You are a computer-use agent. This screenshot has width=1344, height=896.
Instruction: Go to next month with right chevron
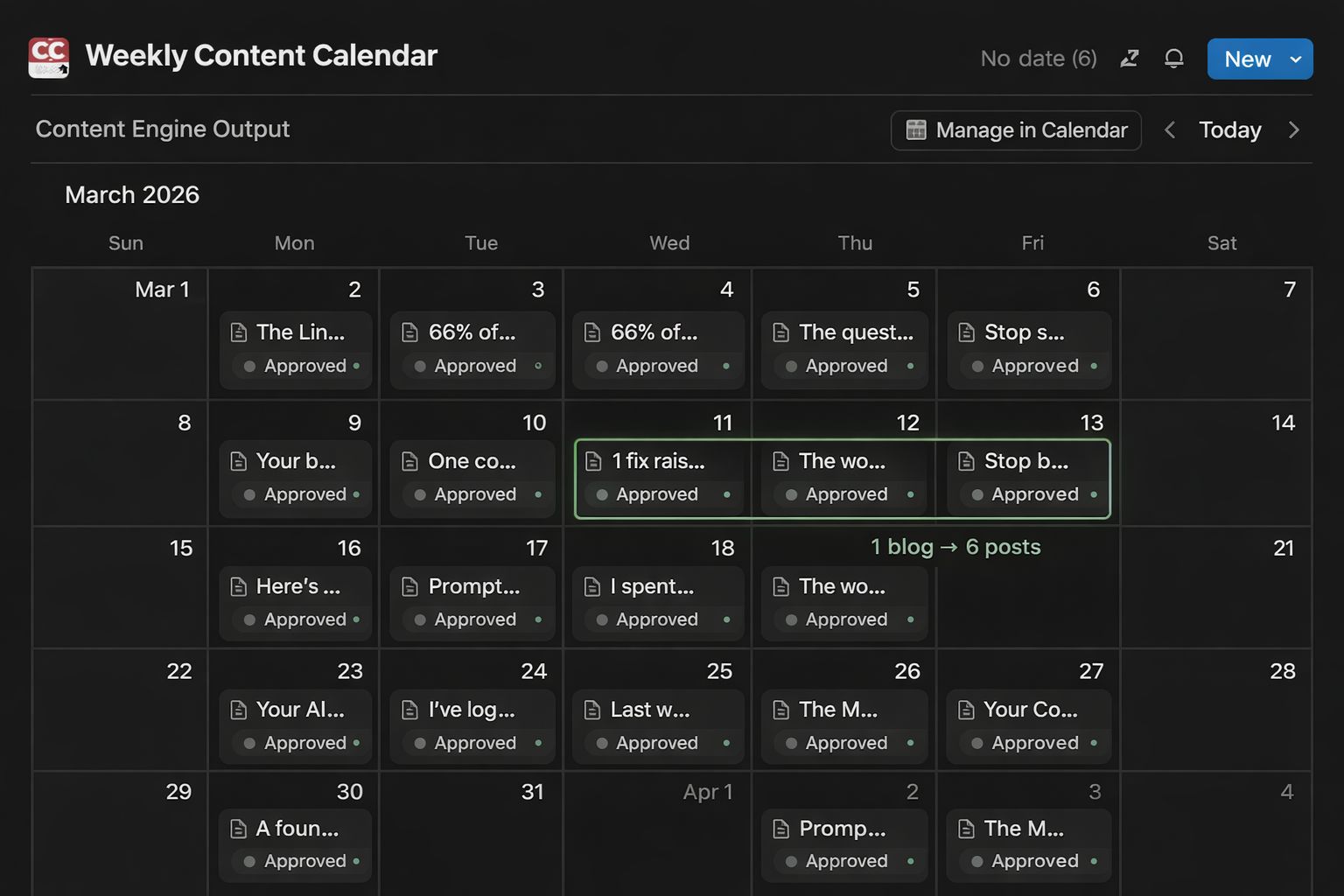(1294, 130)
